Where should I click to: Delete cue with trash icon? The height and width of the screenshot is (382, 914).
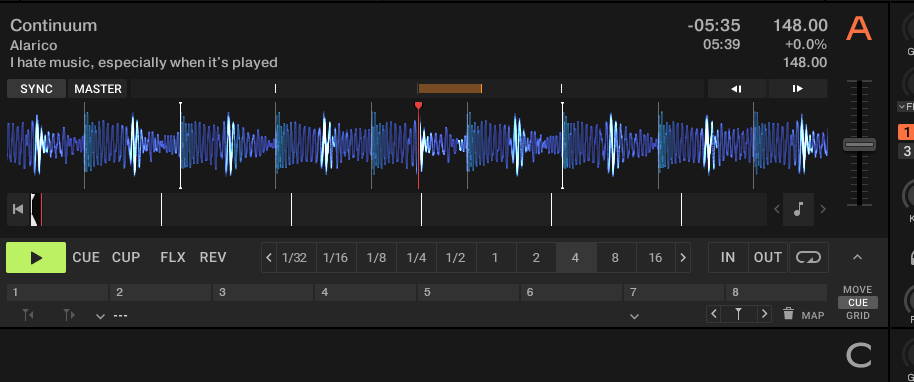[788, 314]
